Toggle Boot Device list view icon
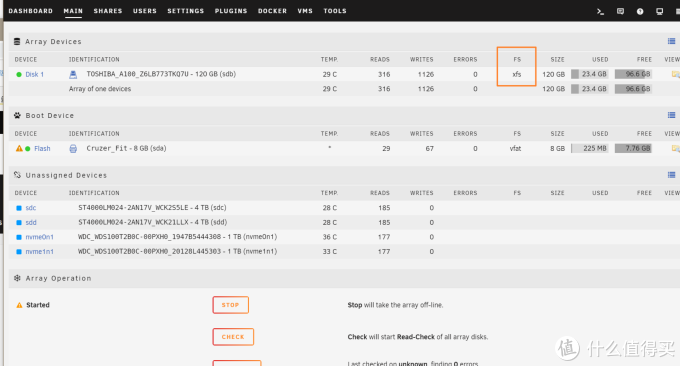The height and width of the screenshot is (366, 680). (x=671, y=115)
